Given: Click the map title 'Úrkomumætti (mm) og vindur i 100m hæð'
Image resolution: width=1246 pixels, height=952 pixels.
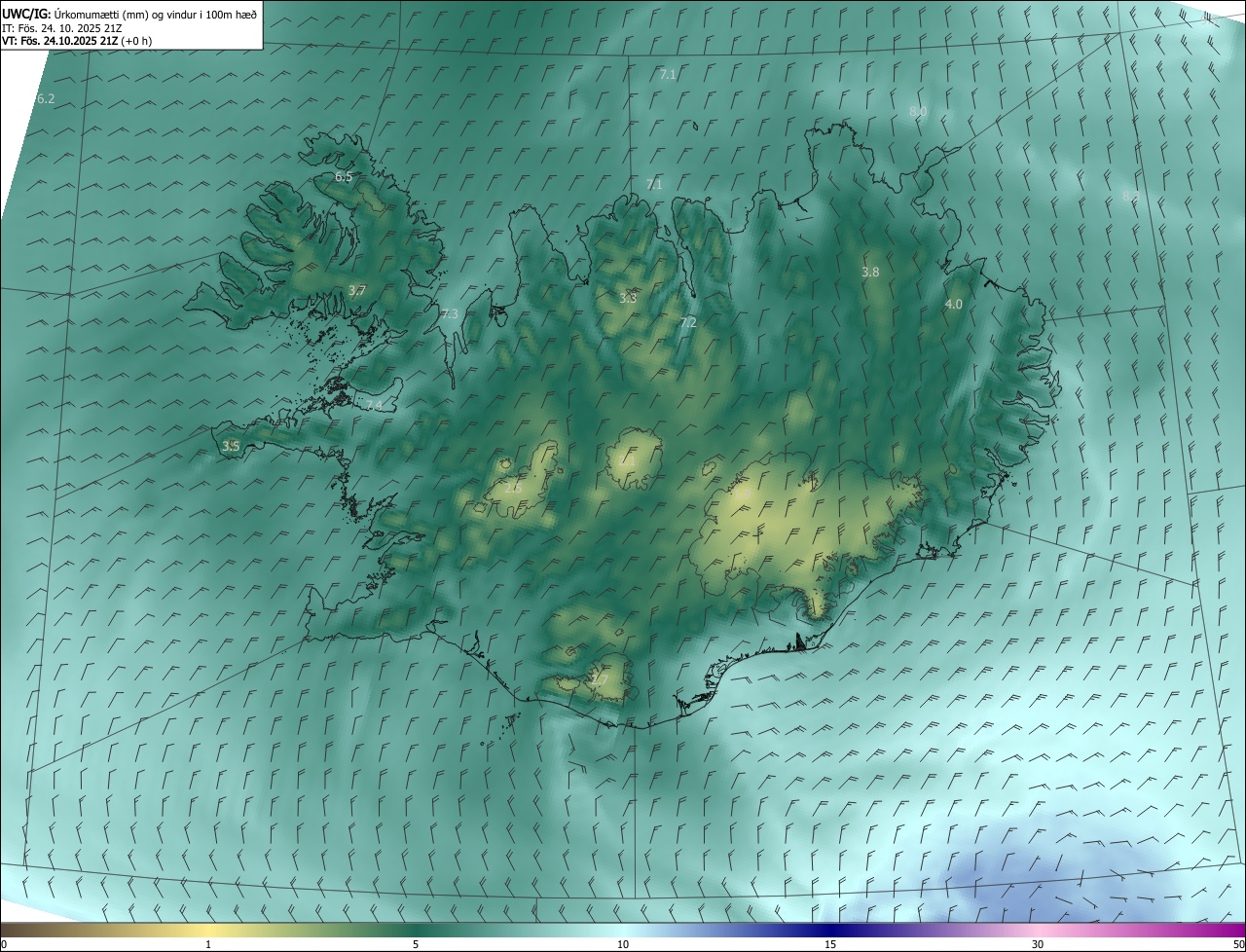Looking at the screenshot, I should (x=155, y=14).
